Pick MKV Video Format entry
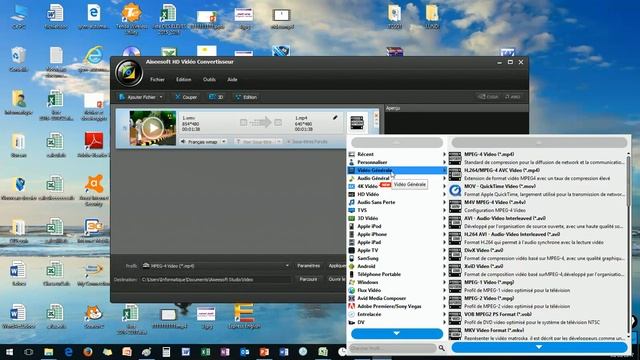Image resolution: width=640 pixels, height=360 pixels. pos(537,333)
